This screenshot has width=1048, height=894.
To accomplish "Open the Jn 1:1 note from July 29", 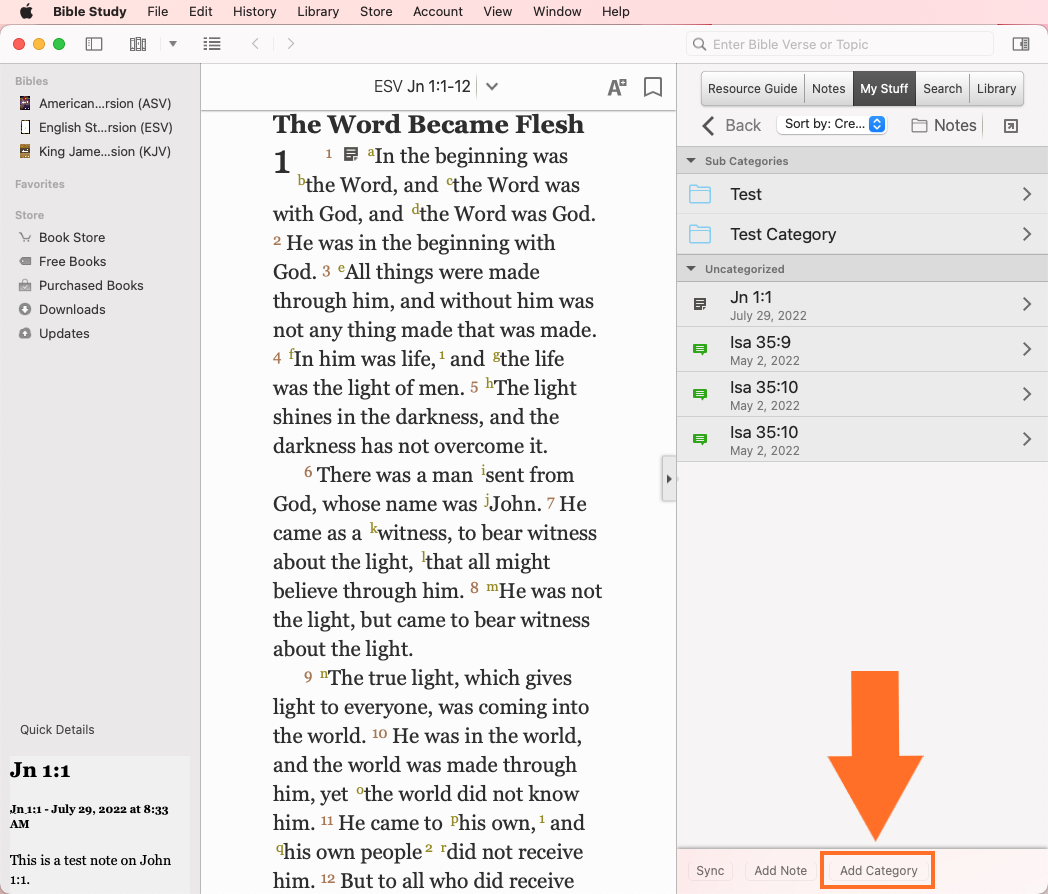I will point(862,304).
